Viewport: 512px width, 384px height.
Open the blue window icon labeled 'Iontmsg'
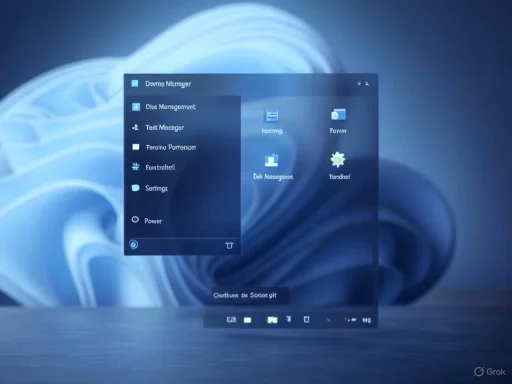point(272,115)
